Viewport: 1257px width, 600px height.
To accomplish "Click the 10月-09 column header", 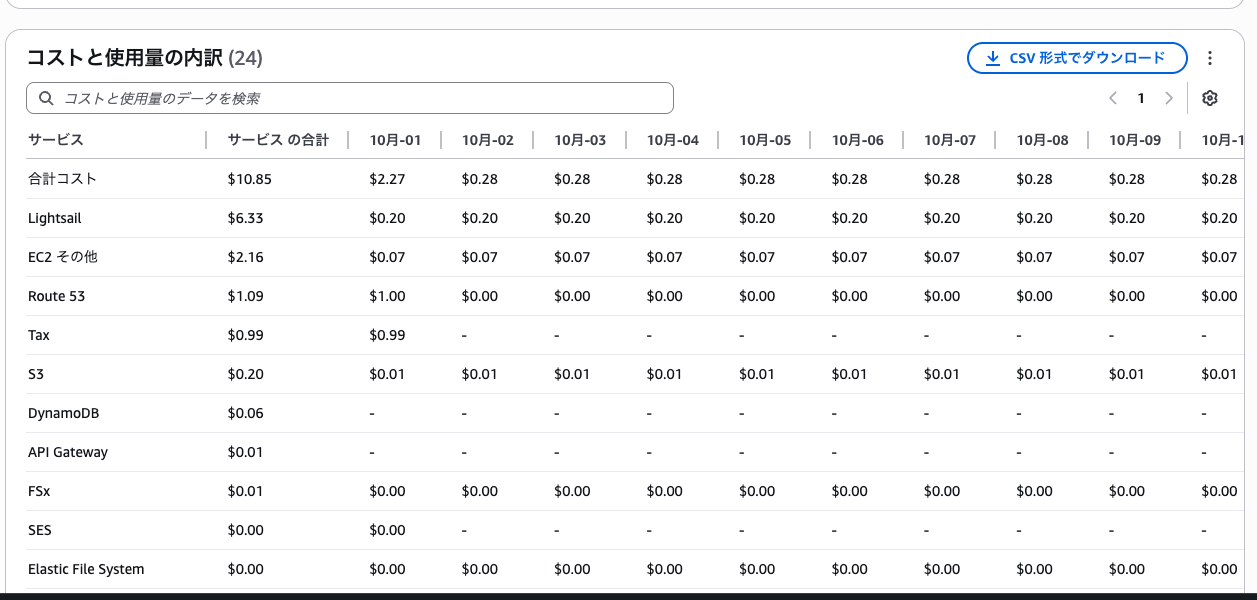I will click(x=1135, y=140).
